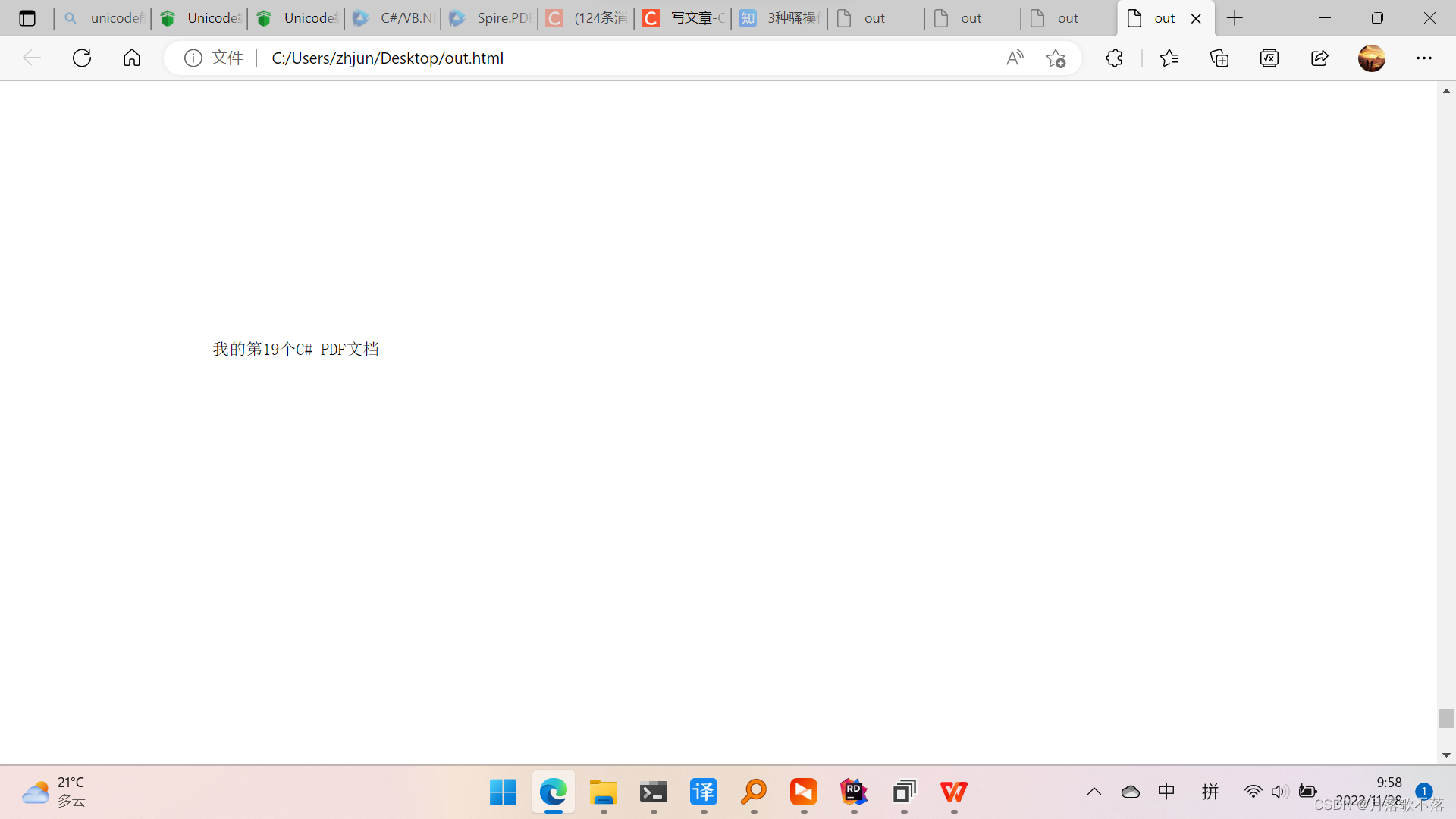
Task: Click the vertical scrollbar thumb
Action: click(x=1446, y=718)
